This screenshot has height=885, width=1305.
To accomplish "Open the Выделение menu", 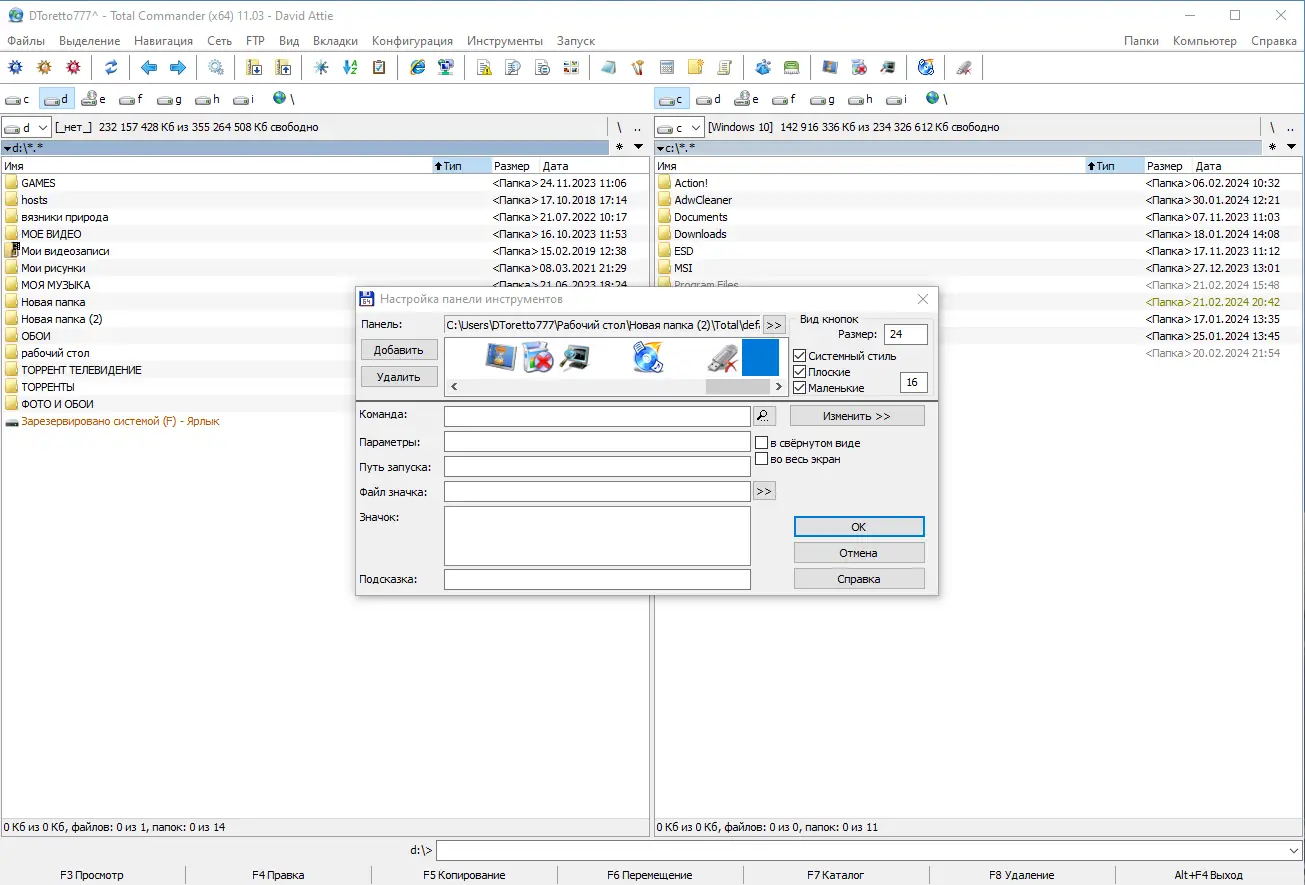I will click(89, 41).
